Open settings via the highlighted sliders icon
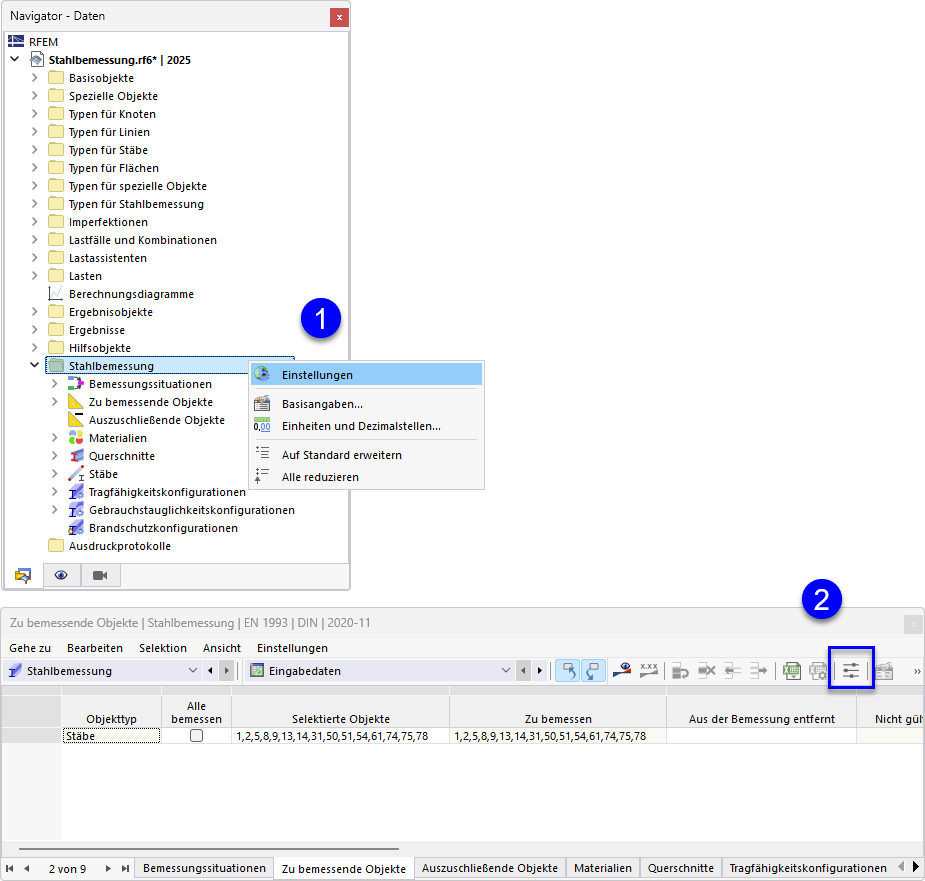Viewport: 925px width, 881px height. [x=851, y=671]
